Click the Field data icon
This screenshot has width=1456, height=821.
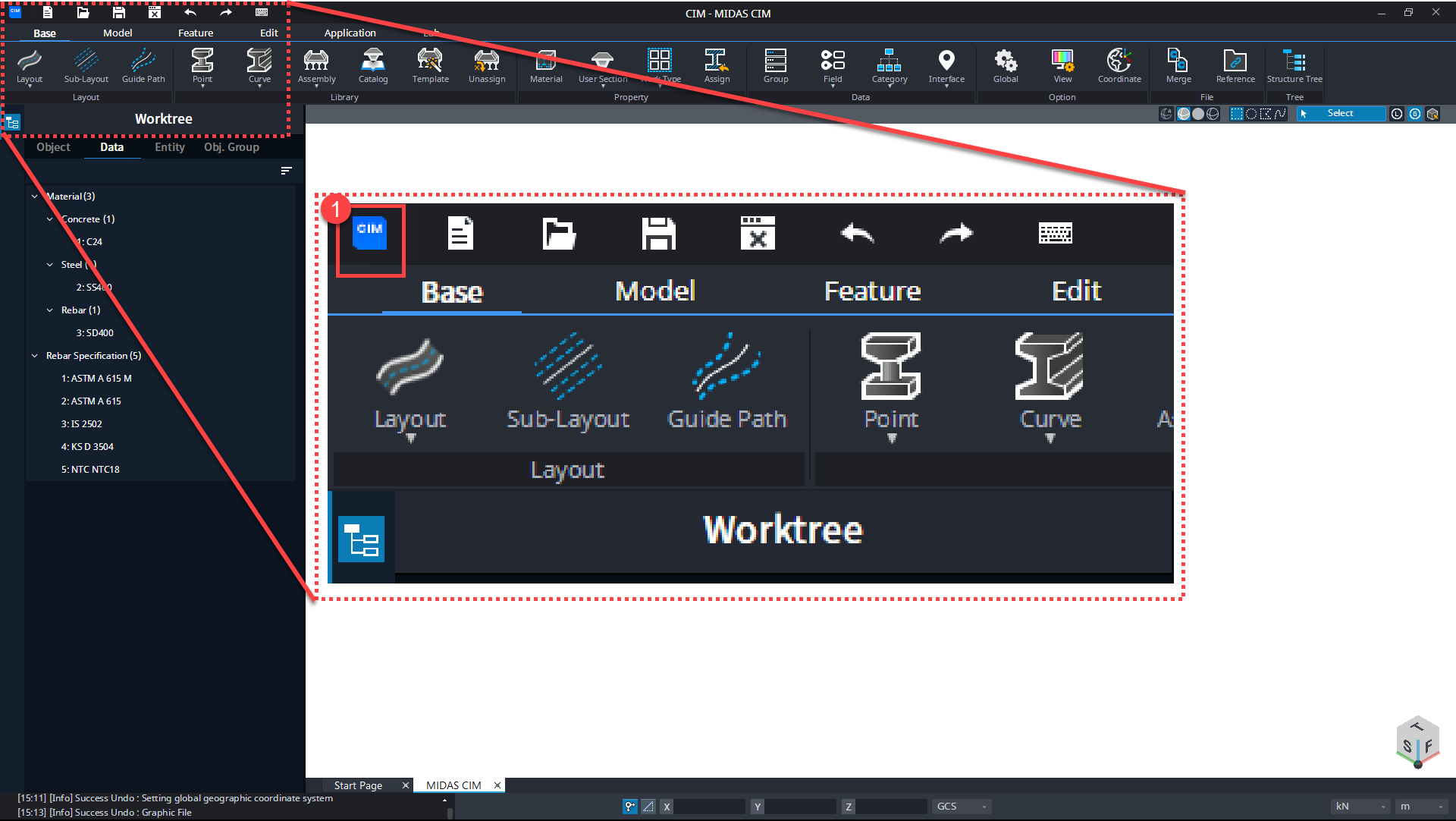click(x=833, y=60)
